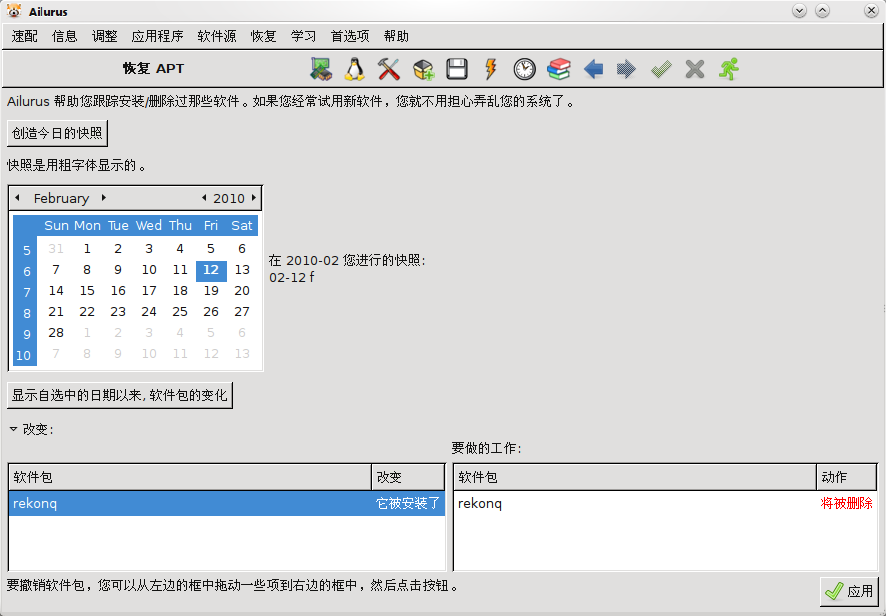This screenshot has height=616, width=886.
Task: Collapse the 改变 expander
Action: tap(14, 430)
